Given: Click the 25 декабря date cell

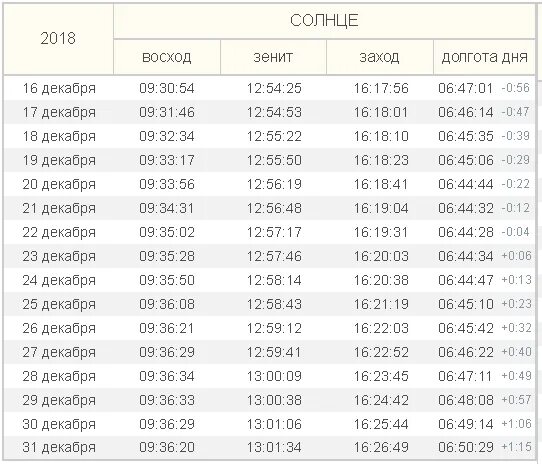Looking at the screenshot, I should point(59,304).
